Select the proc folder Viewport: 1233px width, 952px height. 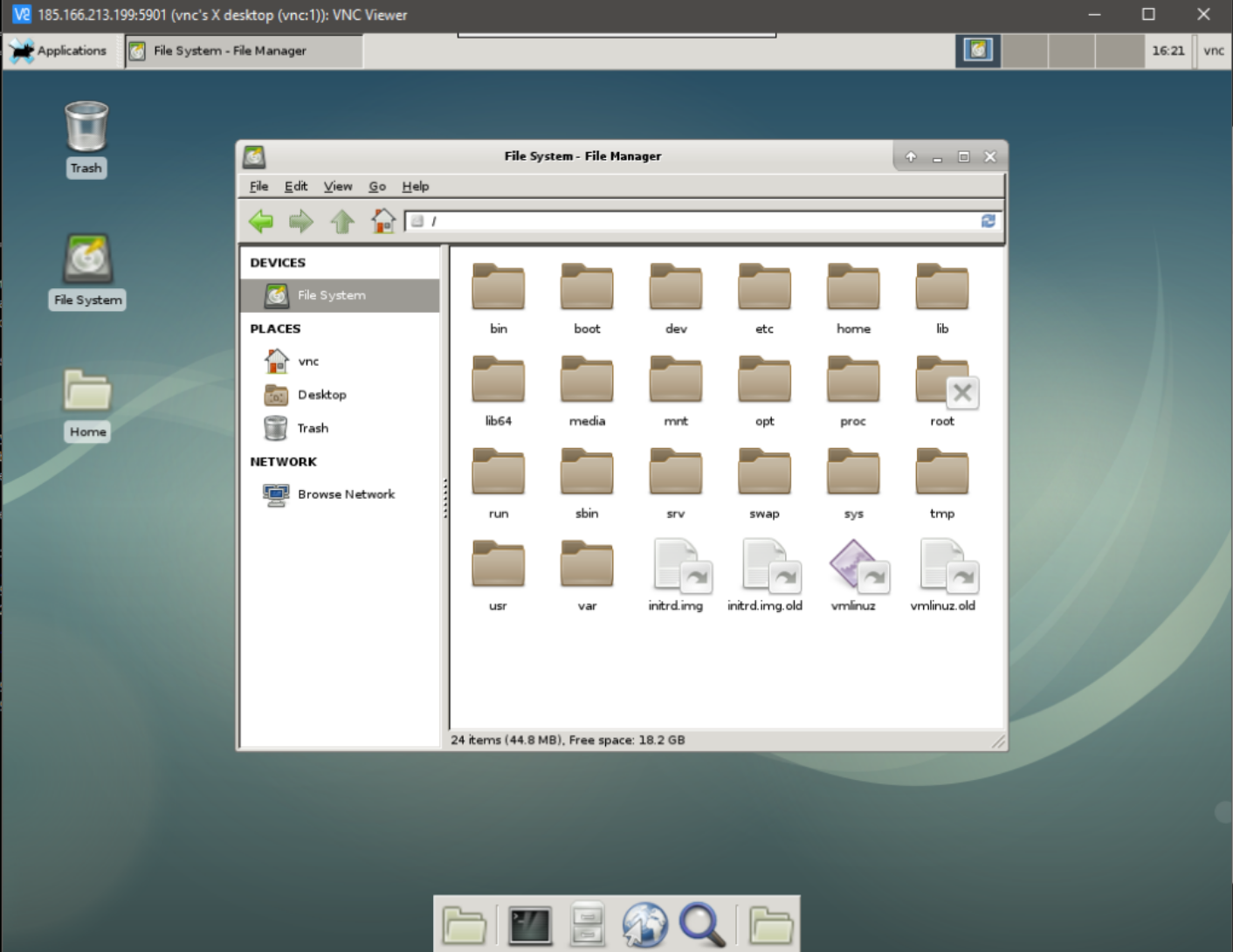pos(853,390)
